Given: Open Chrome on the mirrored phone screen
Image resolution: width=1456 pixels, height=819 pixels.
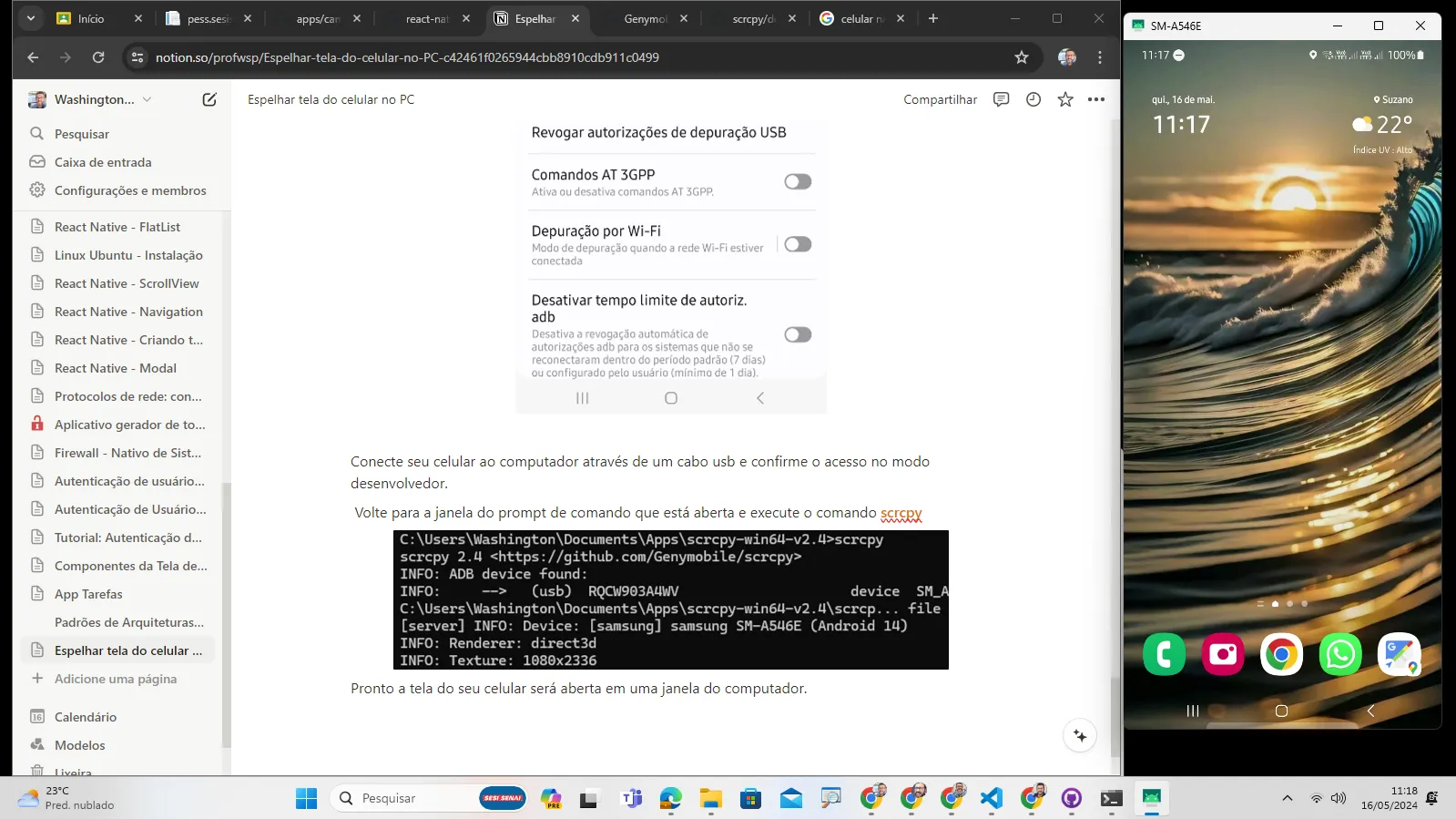Looking at the screenshot, I should [1281, 654].
